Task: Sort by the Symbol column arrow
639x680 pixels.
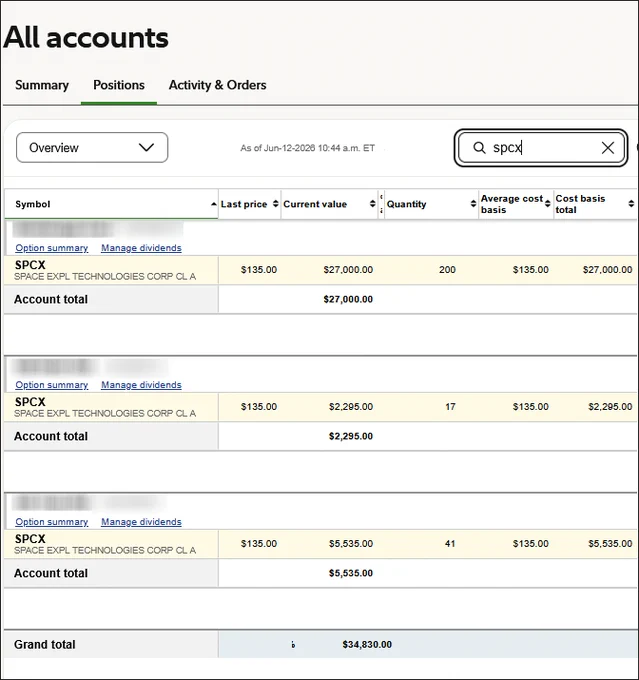Action: click(x=213, y=204)
